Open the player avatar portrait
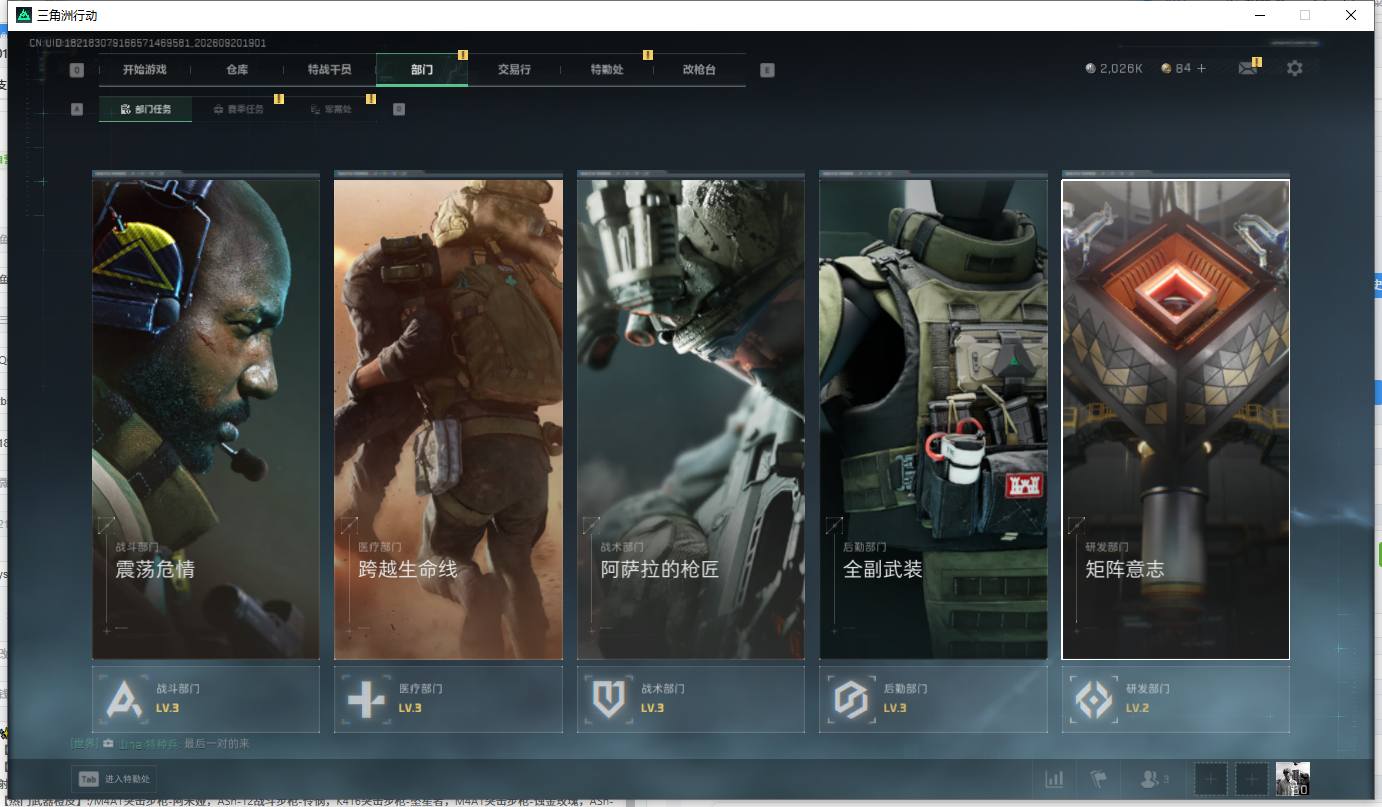The width and height of the screenshot is (1382, 807). 1293,778
